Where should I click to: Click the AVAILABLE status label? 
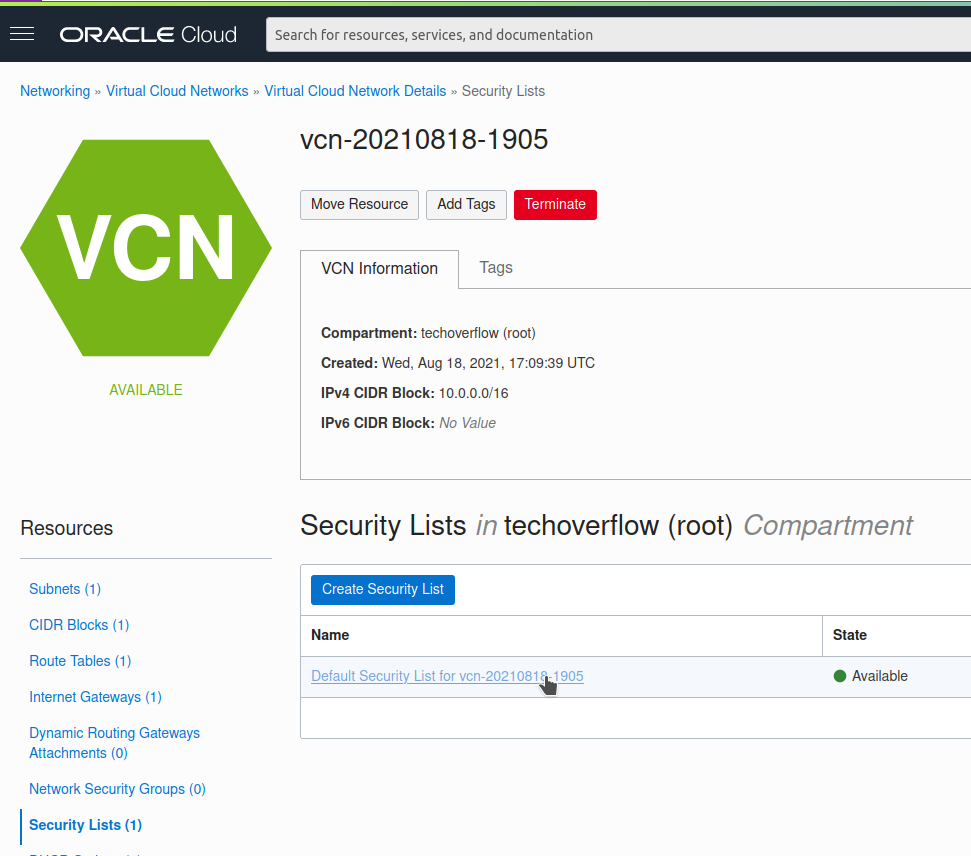click(x=146, y=390)
